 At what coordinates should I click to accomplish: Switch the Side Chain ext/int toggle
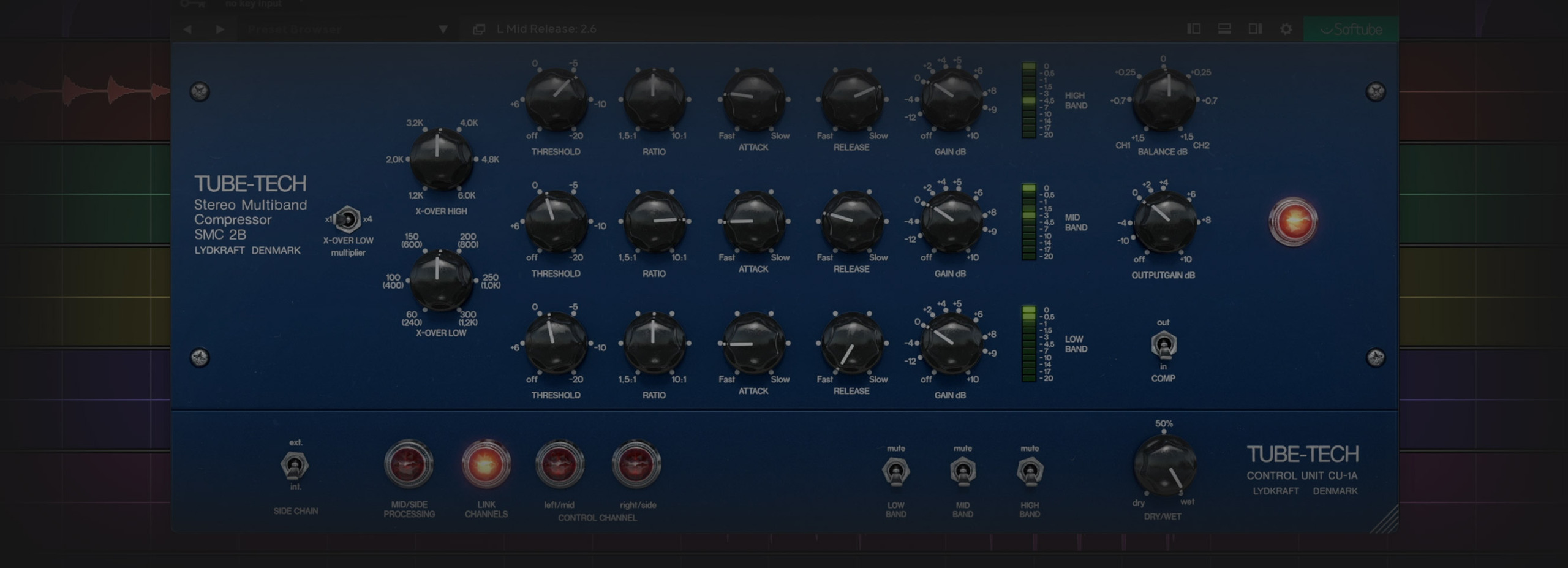tap(295, 466)
